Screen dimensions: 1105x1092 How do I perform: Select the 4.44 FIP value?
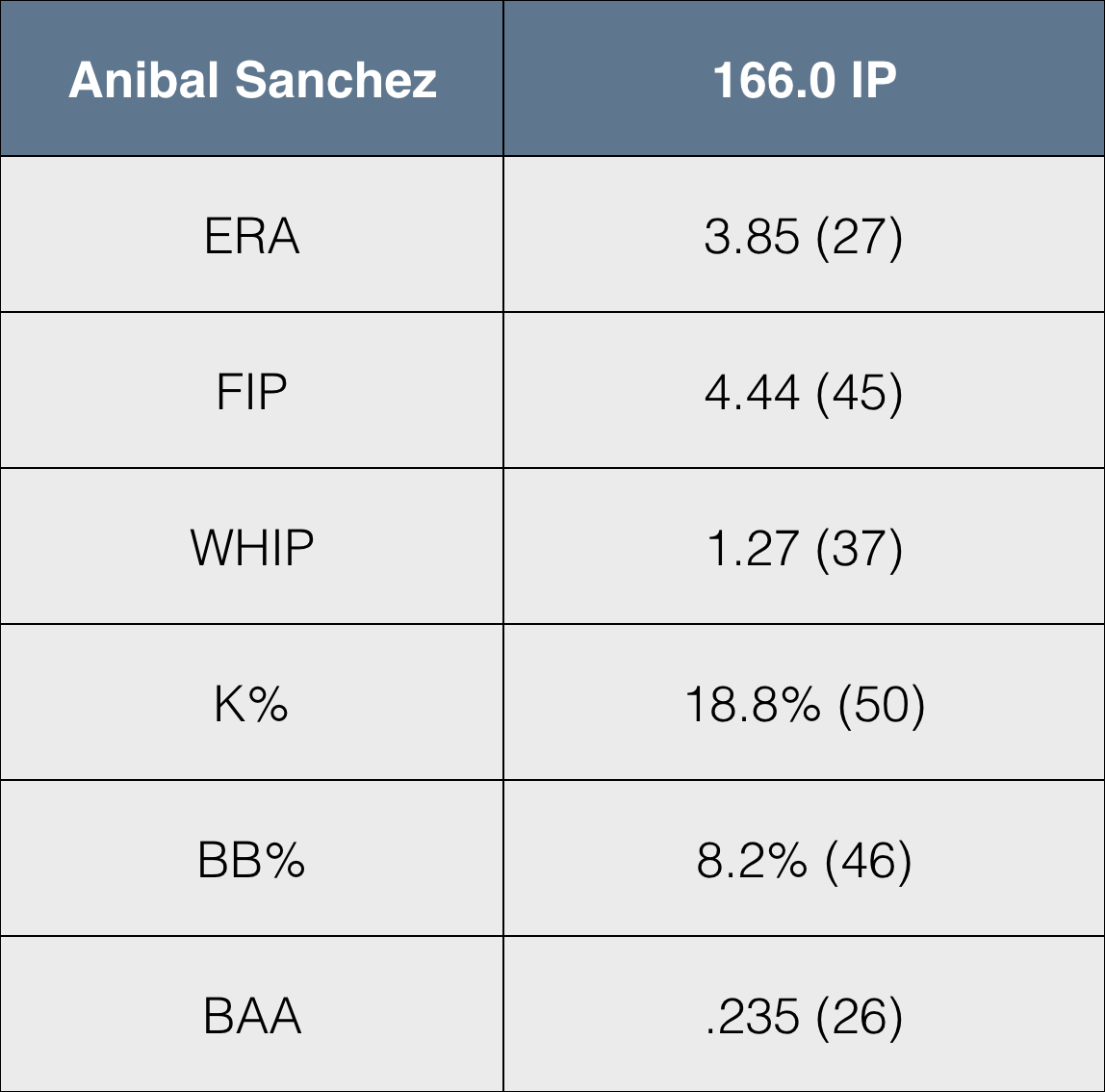point(752,393)
